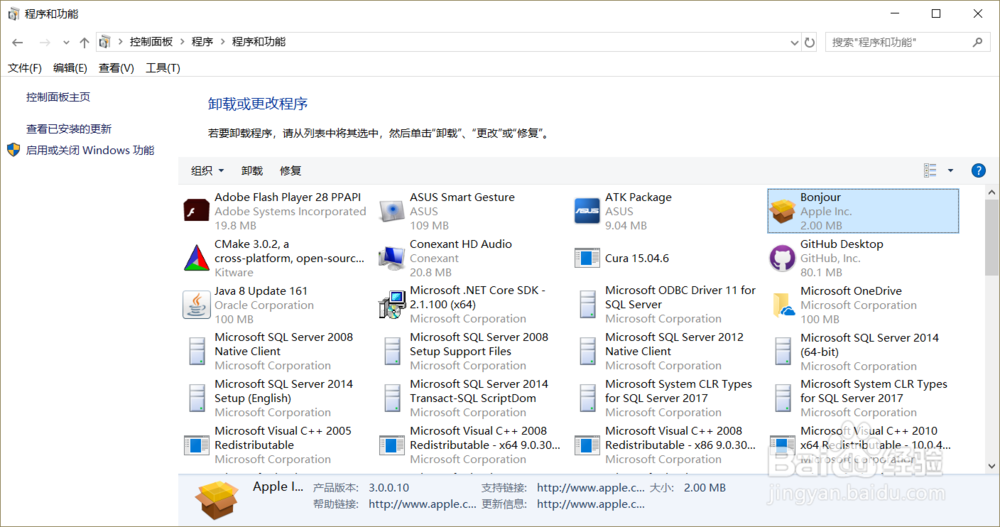Click the program list scrollbar down arrow
Image resolution: width=1000 pixels, height=527 pixels.
point(992,466)
